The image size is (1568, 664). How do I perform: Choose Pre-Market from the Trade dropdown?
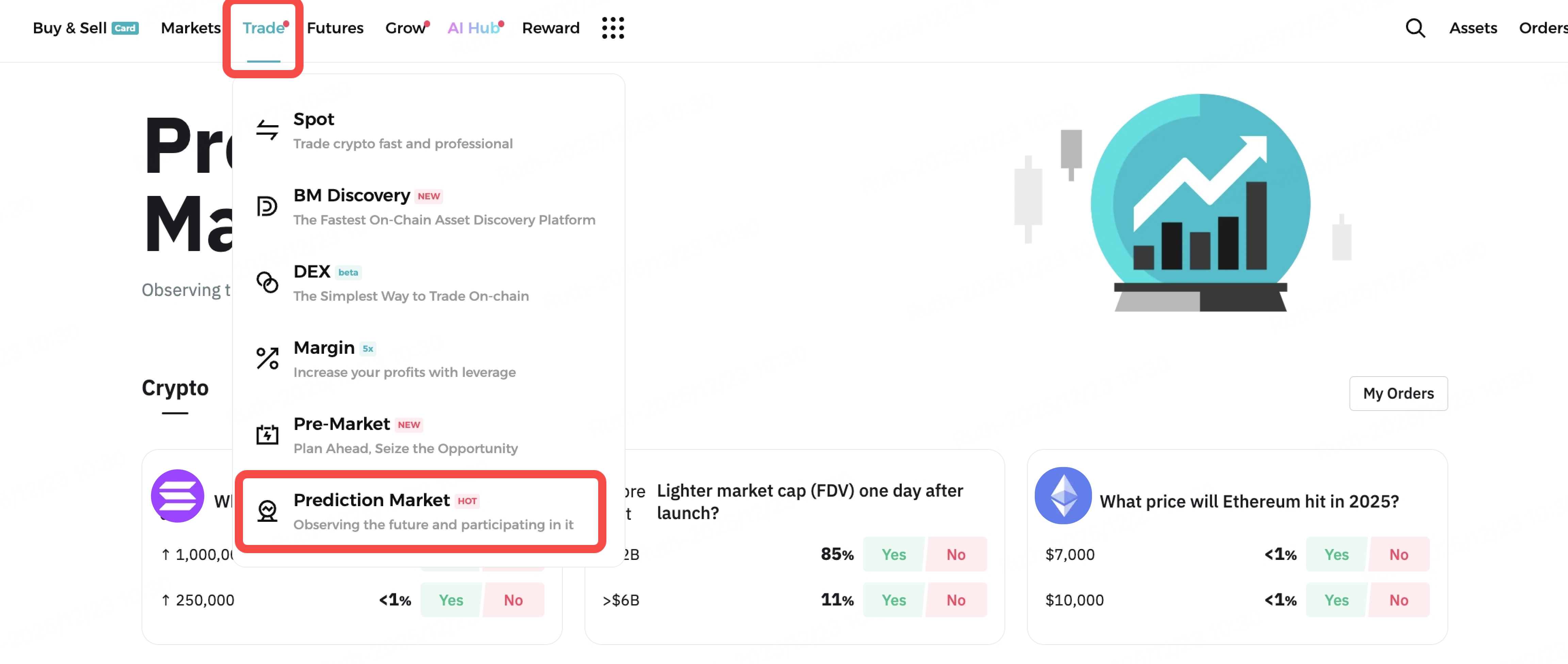428,434
